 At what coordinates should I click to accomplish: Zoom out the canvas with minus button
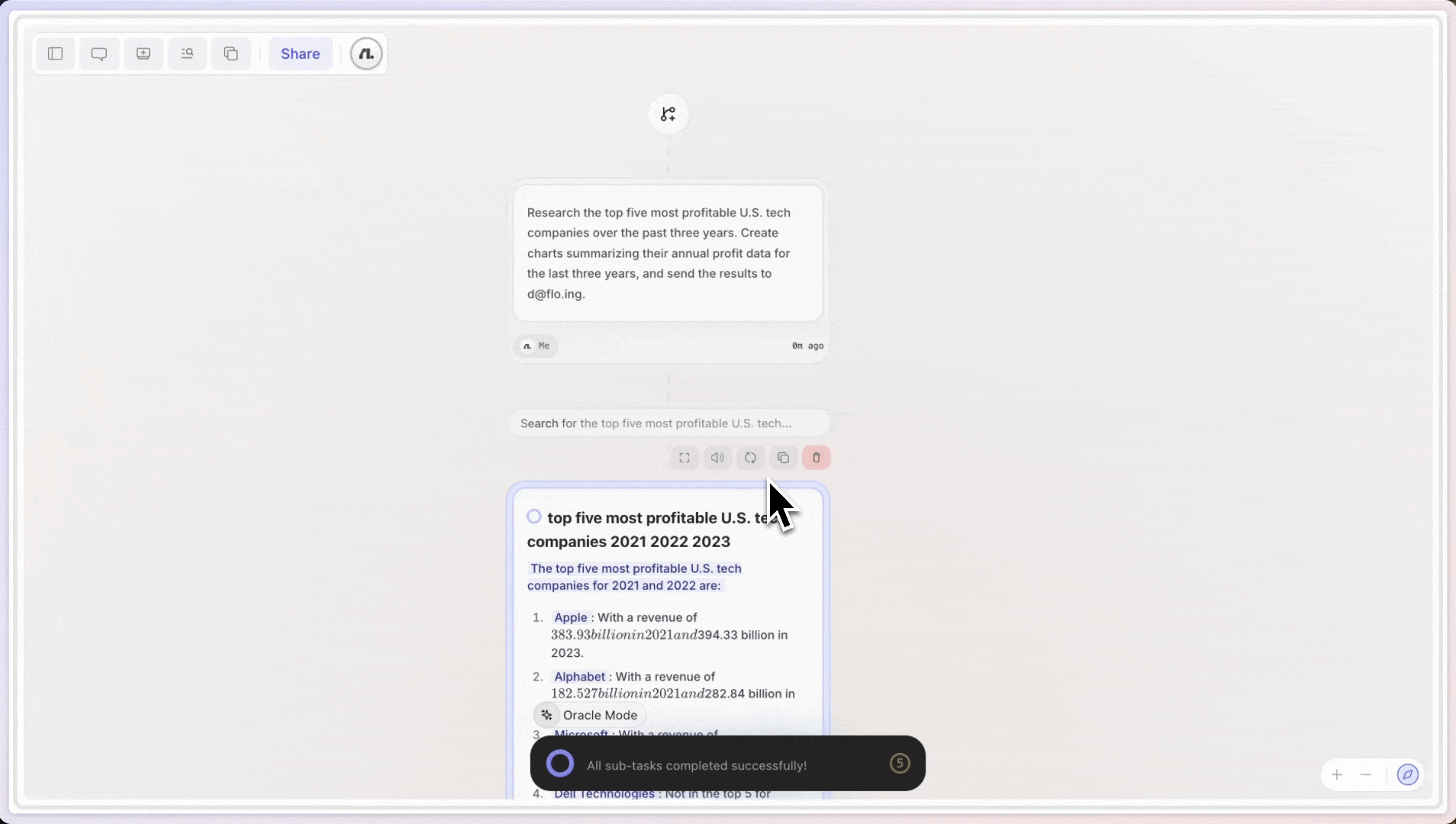click(x=1366, y=775)
